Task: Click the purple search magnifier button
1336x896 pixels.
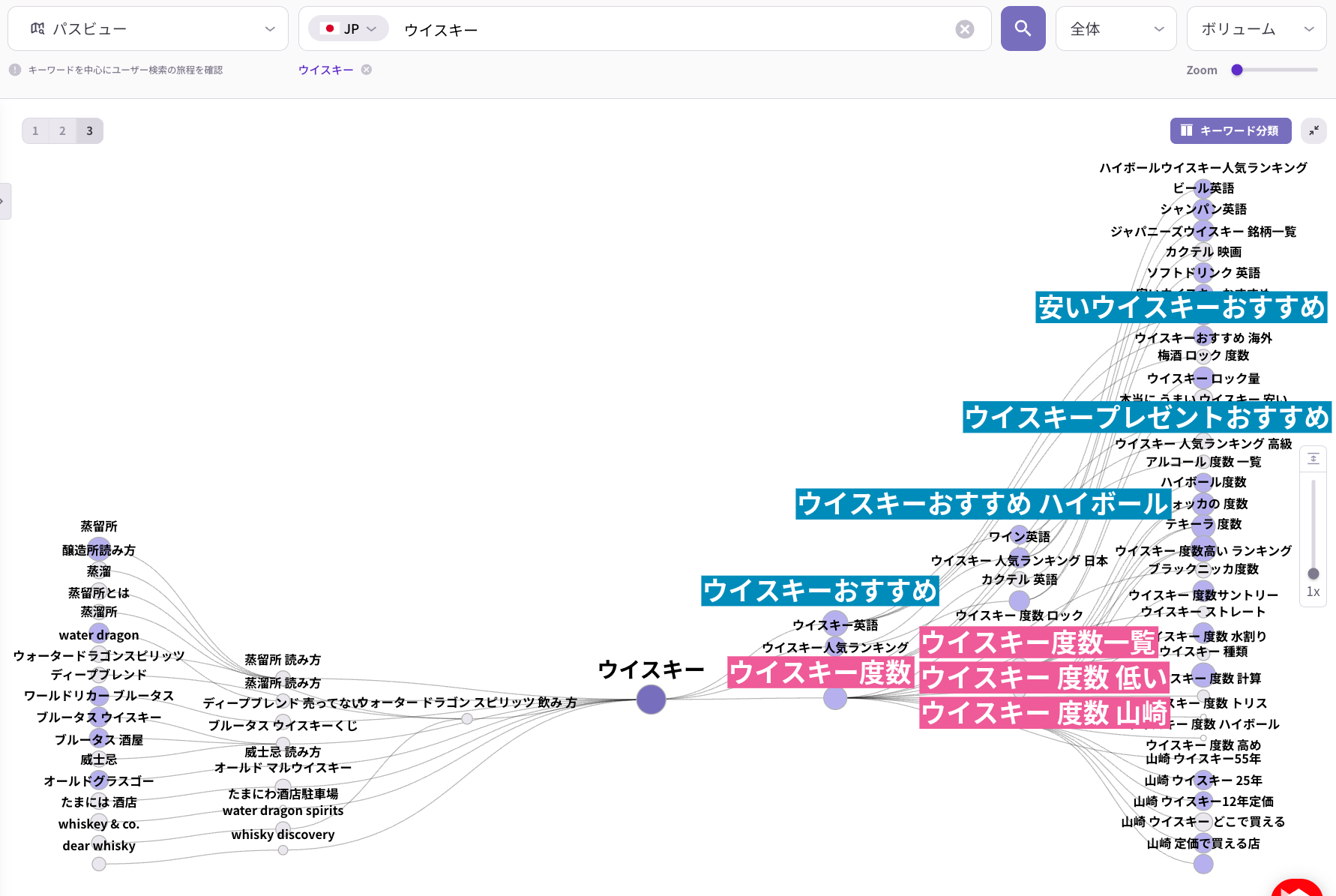Action: click(x=1023, y=28)
